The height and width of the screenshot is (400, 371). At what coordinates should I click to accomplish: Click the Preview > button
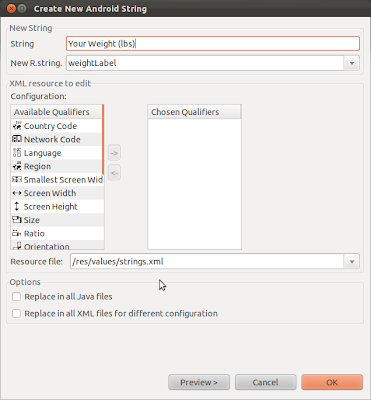point(199,382)
